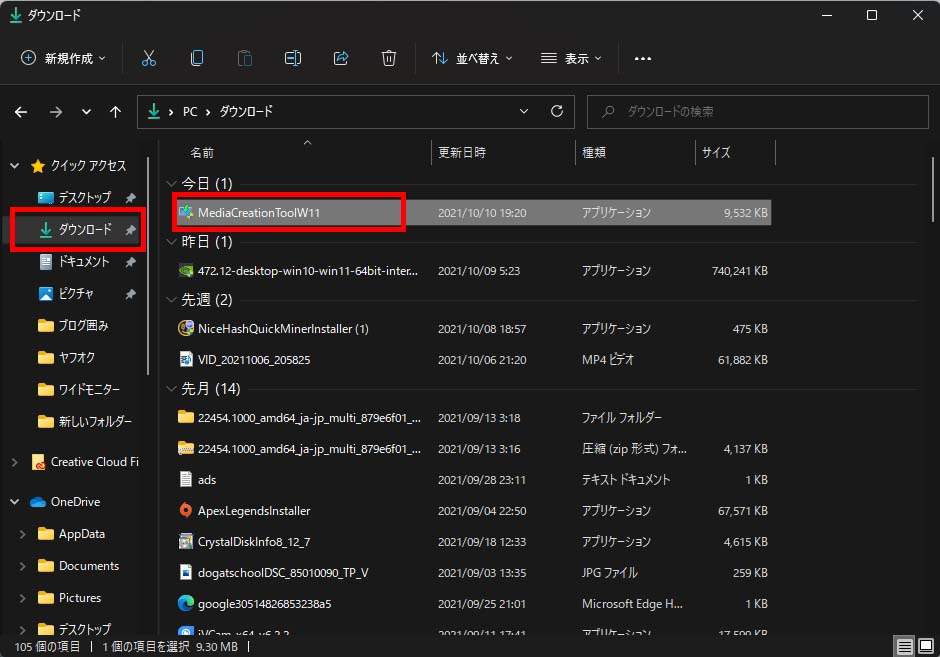This screenshot has width=940, height=657.
Task: Select the ApexLegendsInstaller file
Action: click(472, 511)
